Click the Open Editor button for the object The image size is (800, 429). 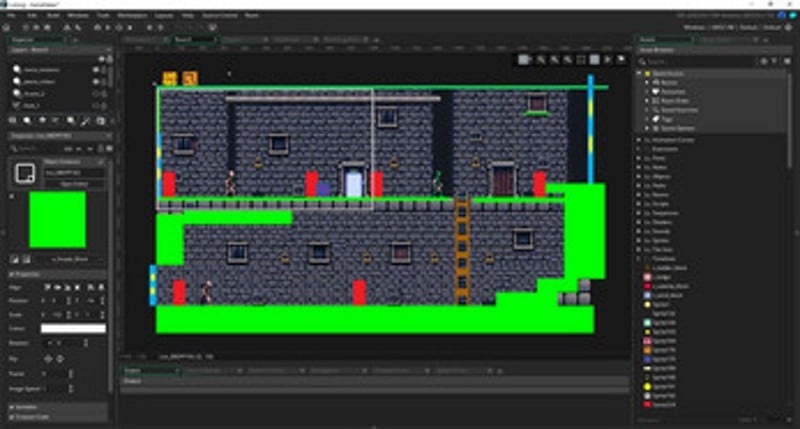pos(74,184)
